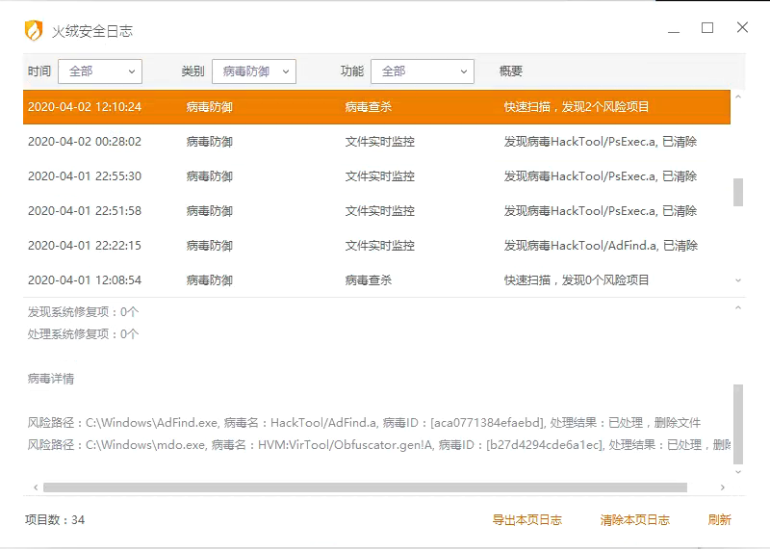
Task: Click the Huorong shield logo icon
Action: coord(34,30)
